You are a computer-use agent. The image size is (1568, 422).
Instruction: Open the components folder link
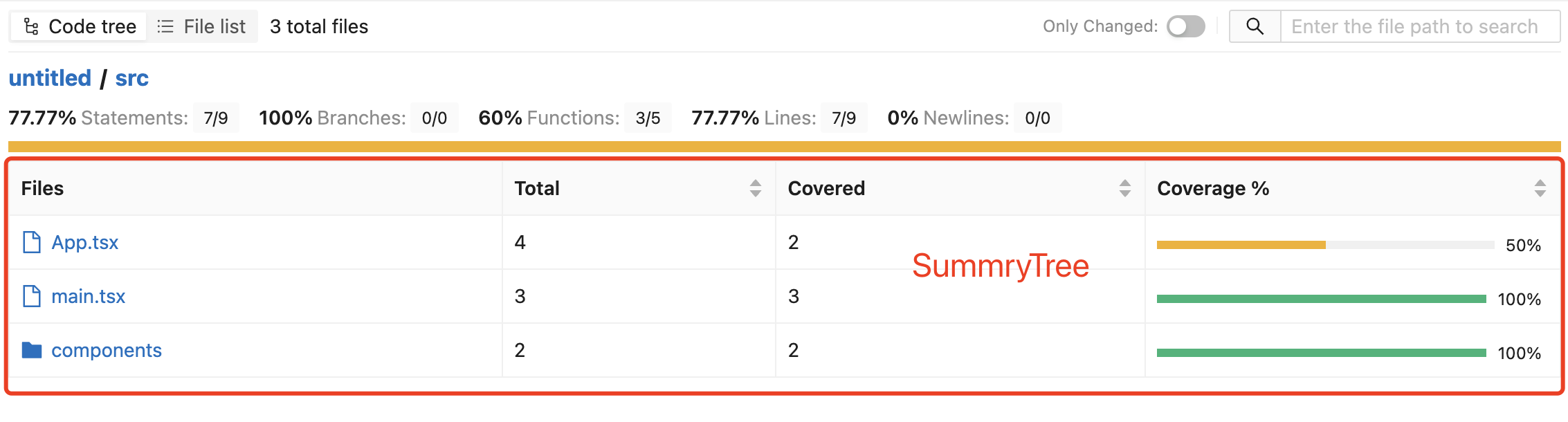tap(107, 351)
